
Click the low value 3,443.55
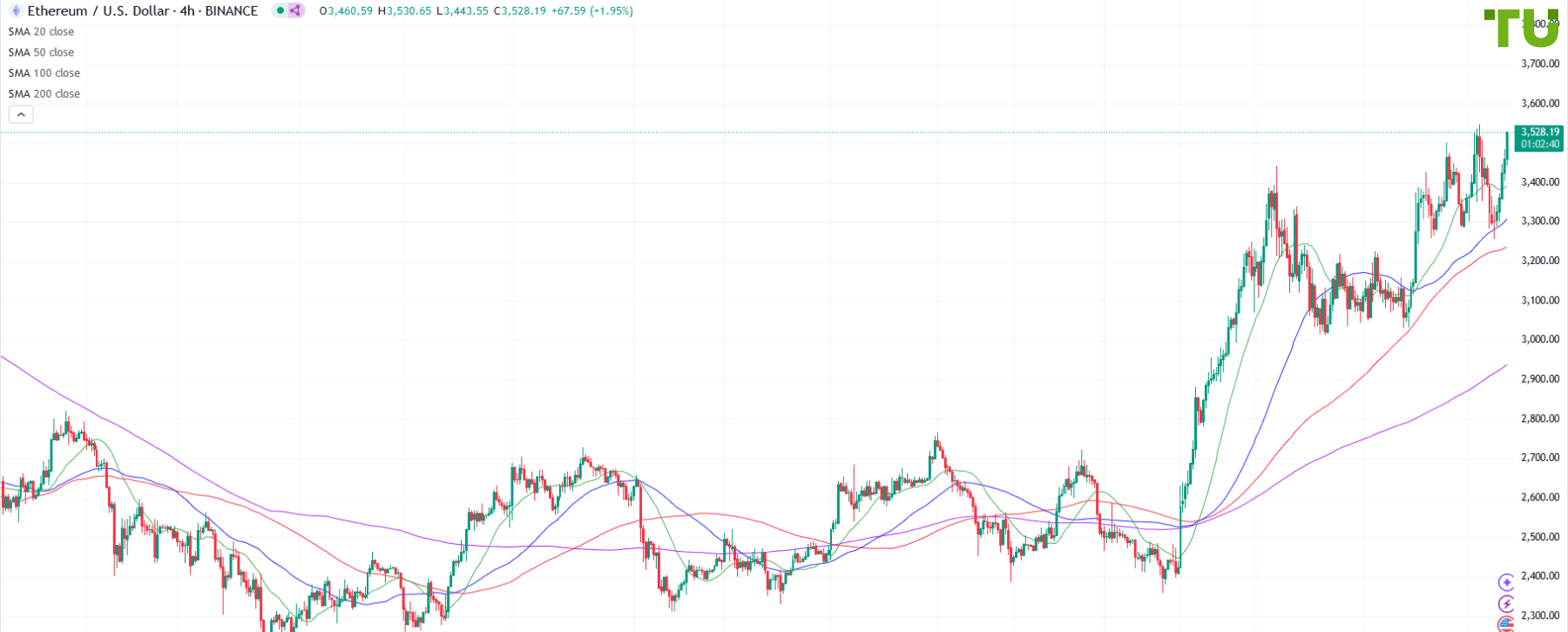pos(465,11)
